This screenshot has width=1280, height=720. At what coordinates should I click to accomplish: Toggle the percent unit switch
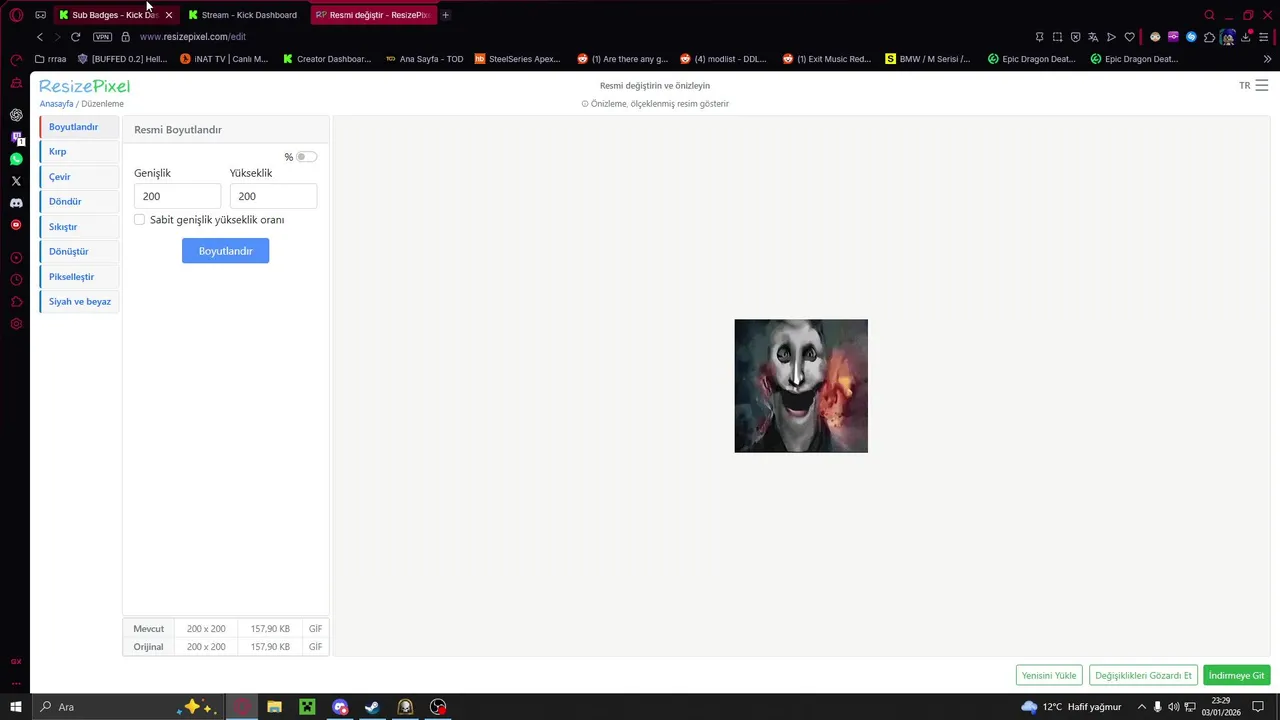pyautogui.click(x=306, y=157)
